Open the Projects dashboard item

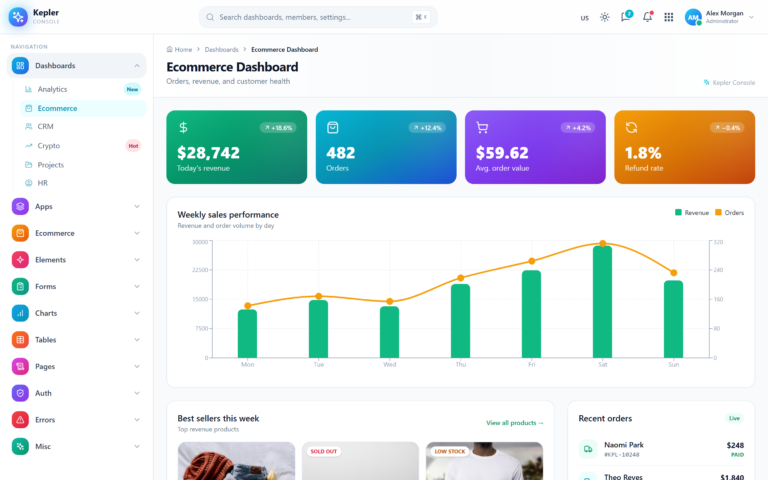(83, 165)
